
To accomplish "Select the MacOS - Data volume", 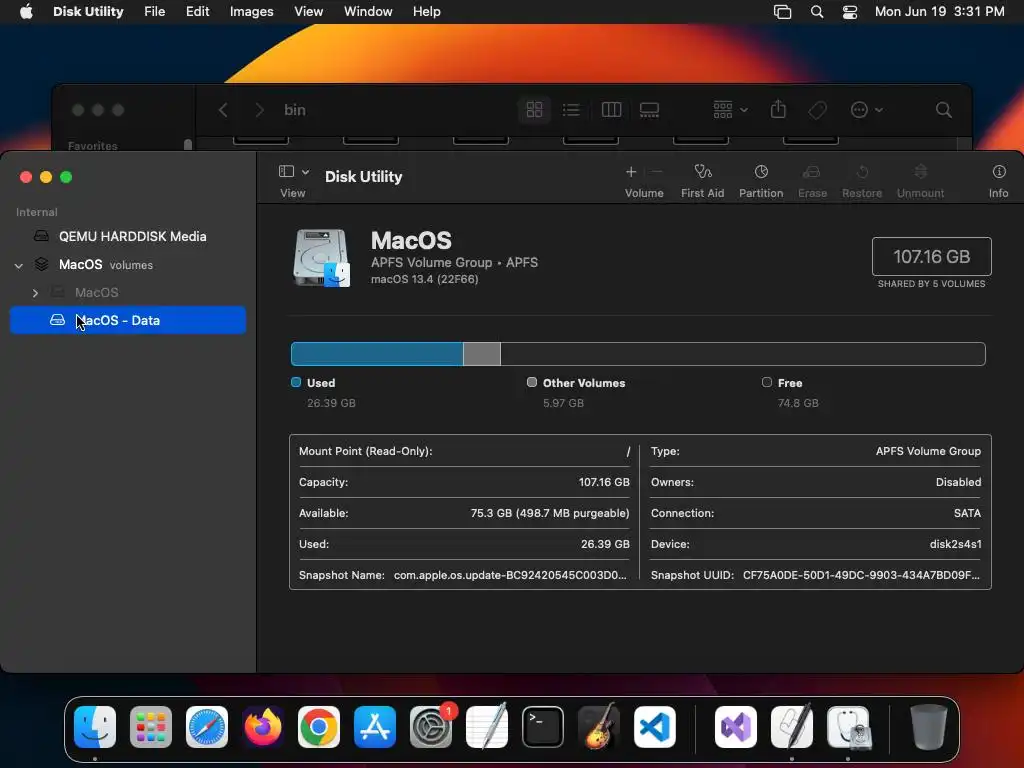I will point(128,320).
